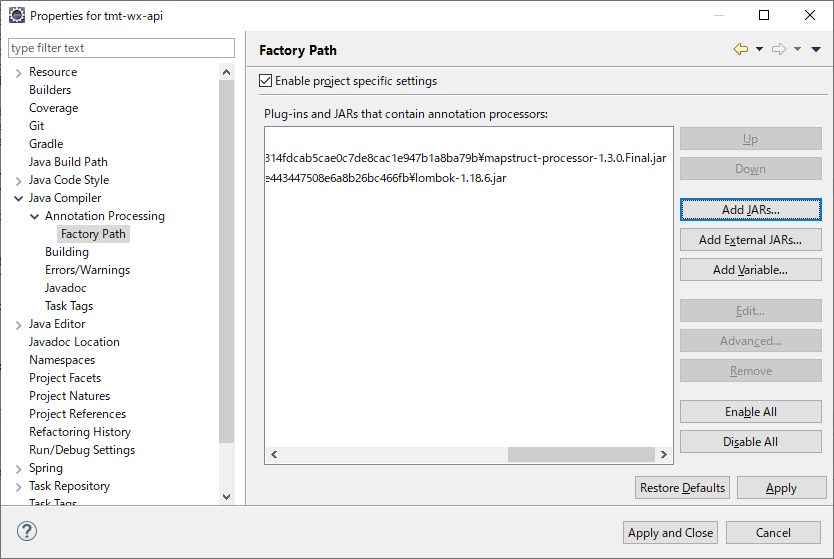This screenshot has height=559, width=834.
Task: Expand the Java Editor tree node
Action: pyautogui.click(x=18, y=324)
